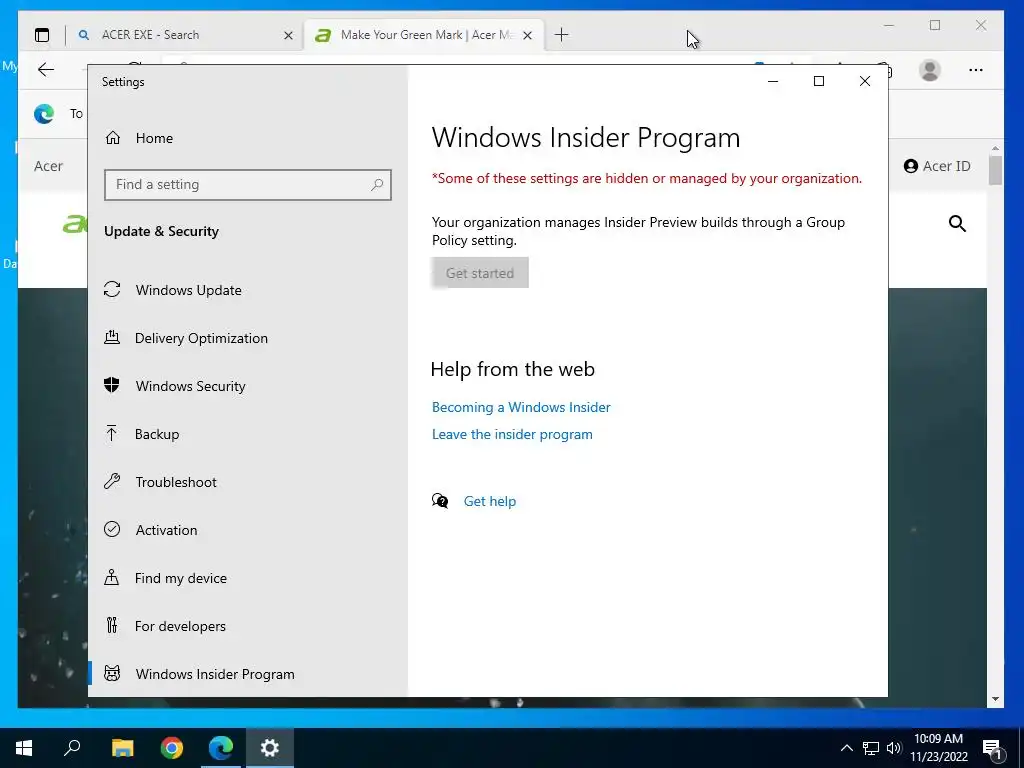Click the Acer link on webpage

[48, 166]
